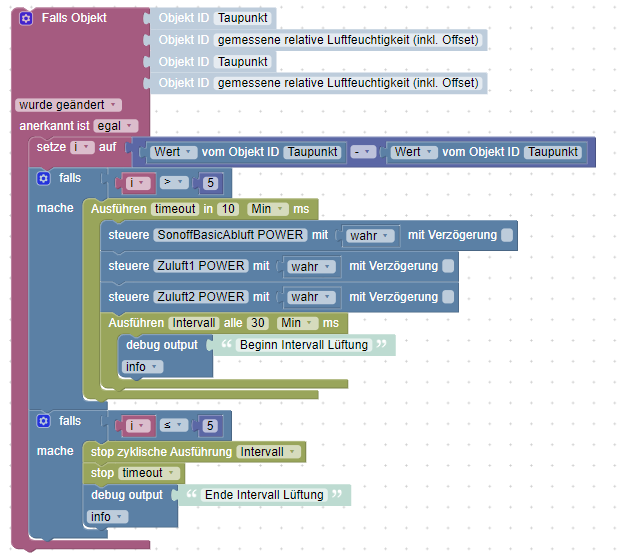633x557 pixels.
Task: Open gear settings on Falls Objekt block
Action: (x=26, y=18)
